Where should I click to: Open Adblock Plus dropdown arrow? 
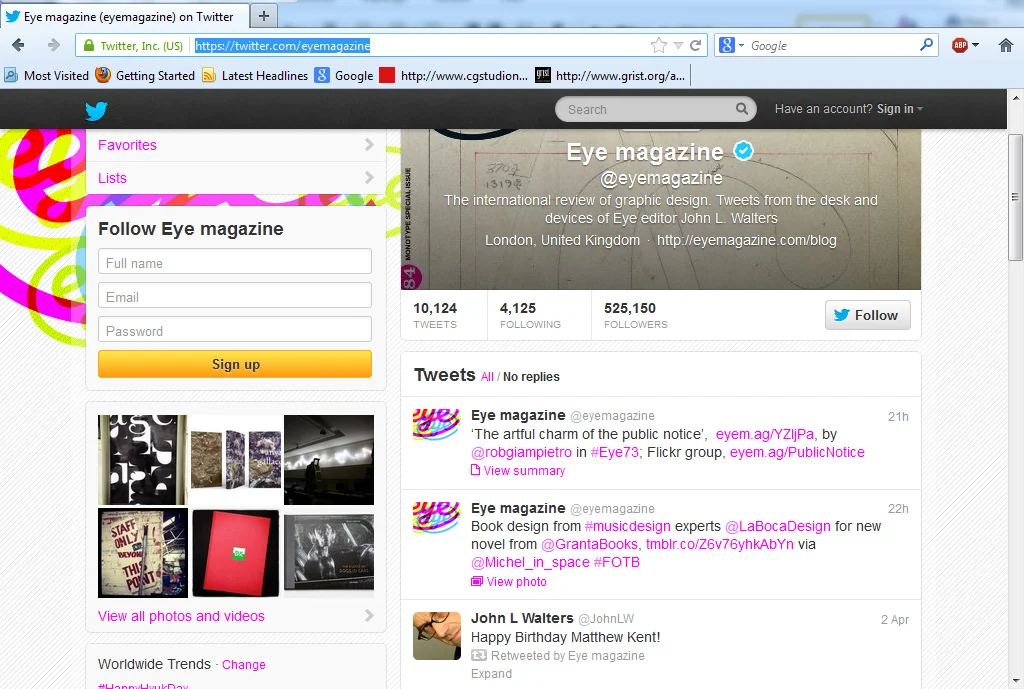[976, 45]
